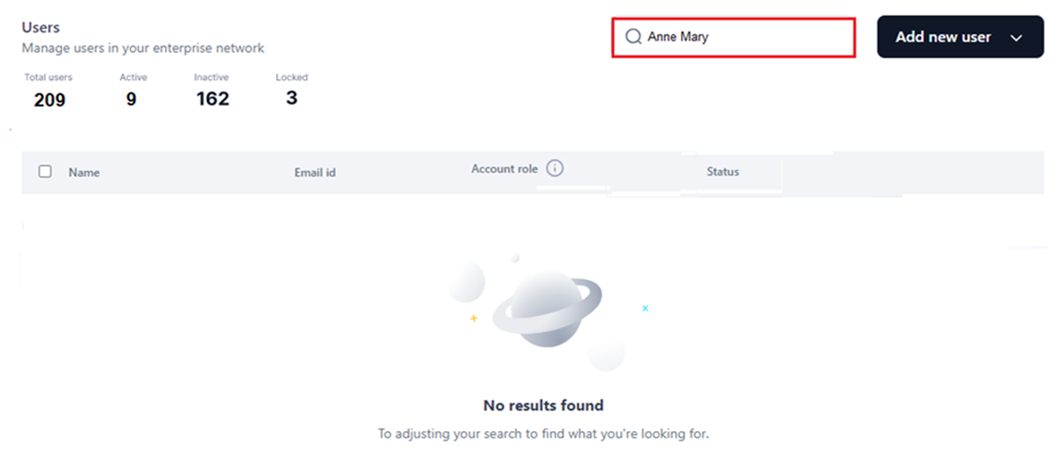Image resolution: width=1058 pixels, height=454 pixels.
Task: Show Active users count 9
Action: (132, 98)
